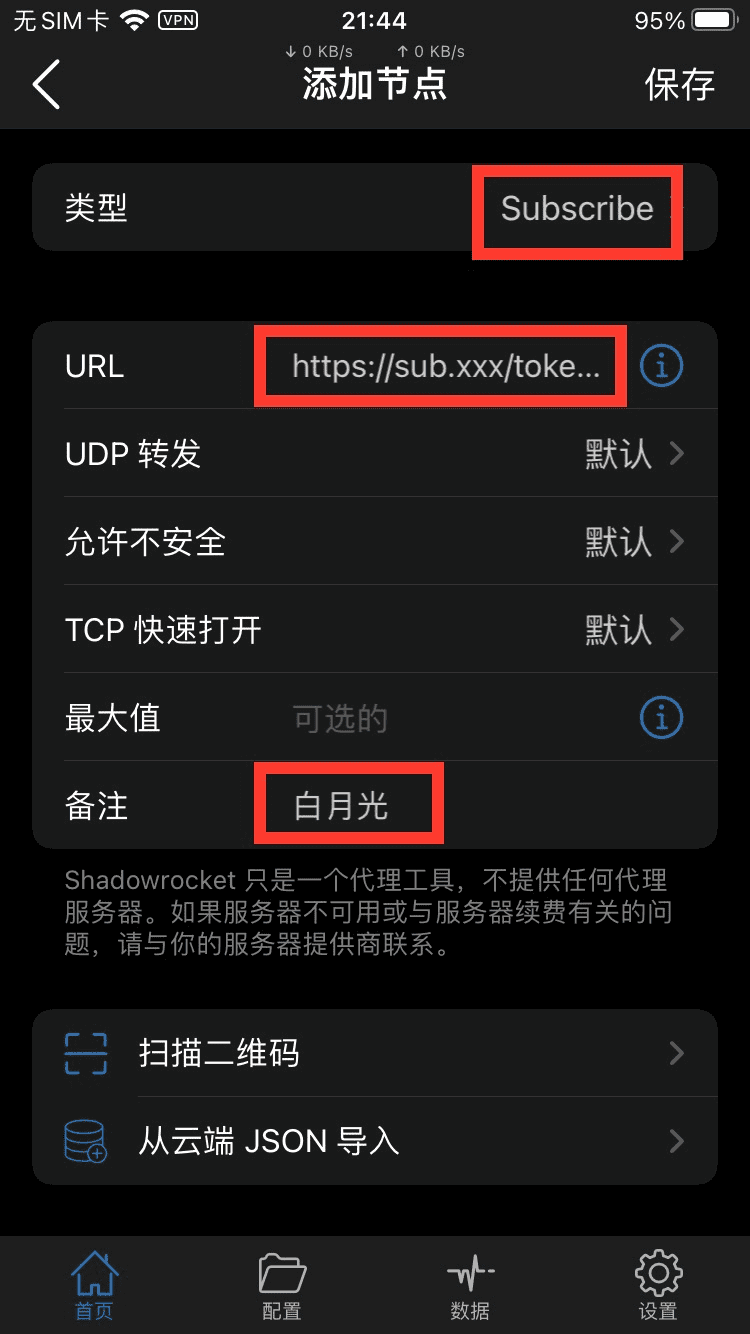Image resolution: width=750 pixels, height=1334 pixels.
Task: Open the 类型 Subscribe type selector
Action: pos(375,208)
